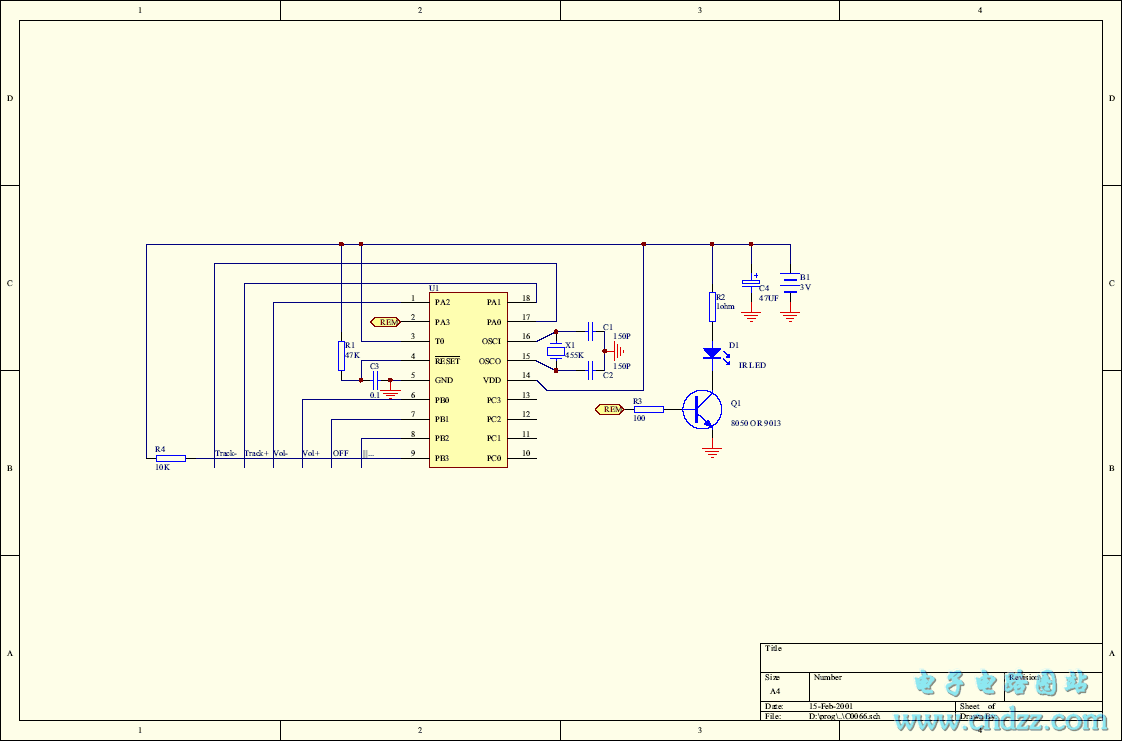The width and height of the screenshot is (1122, 741).
Task: Select the R1 47K resistor
Action: point(341,356)
